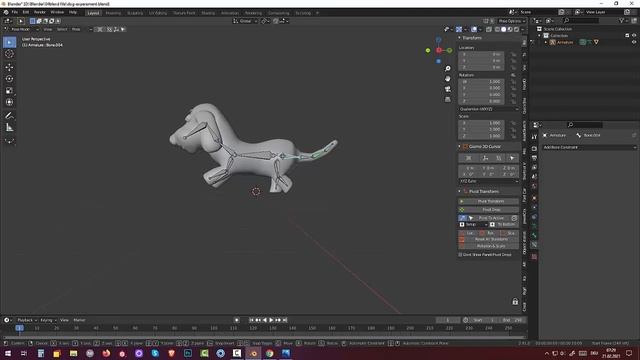Switch to the Animation workspace tab

230,13
